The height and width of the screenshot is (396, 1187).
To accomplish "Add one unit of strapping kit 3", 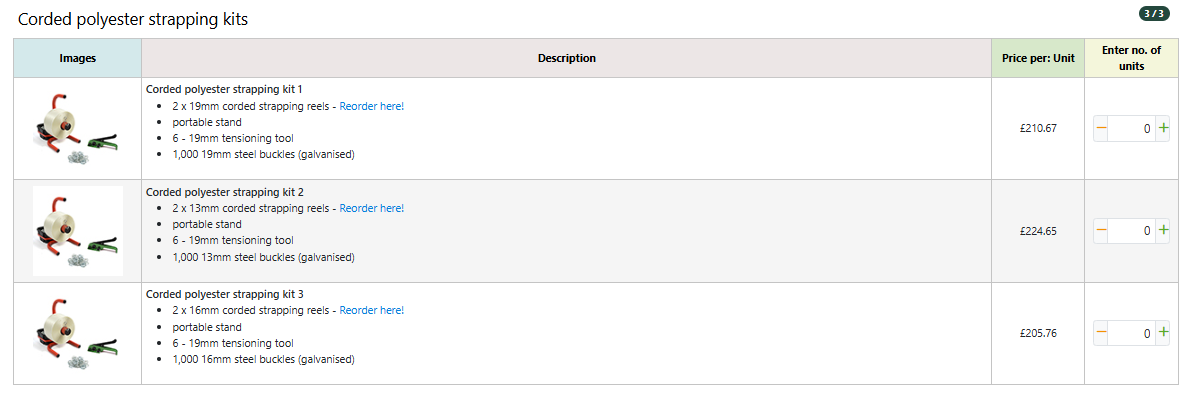I will tap(1163, 332).
